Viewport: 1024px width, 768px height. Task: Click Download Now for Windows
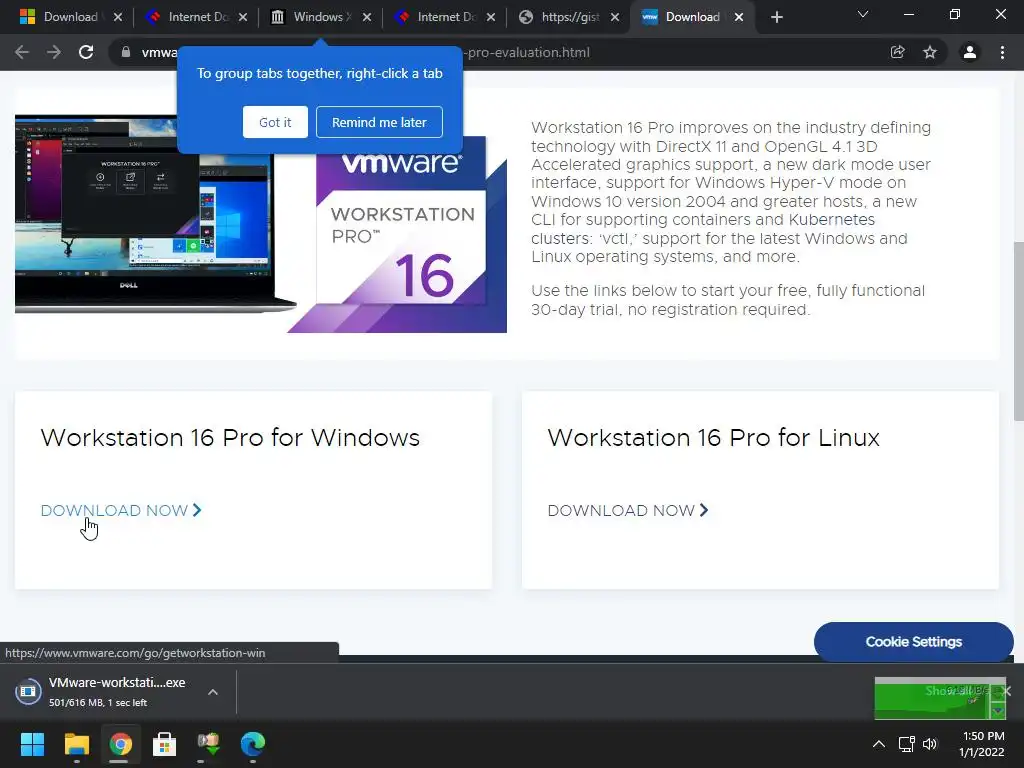[x=121, y=511]
